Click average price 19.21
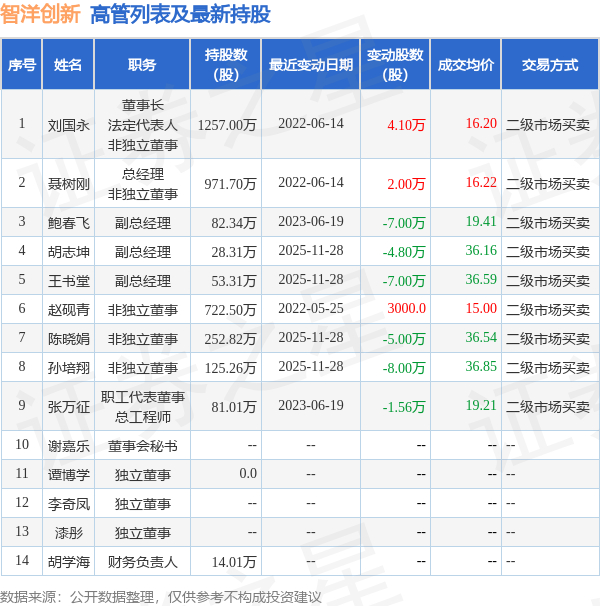 [x=481, y=405]
